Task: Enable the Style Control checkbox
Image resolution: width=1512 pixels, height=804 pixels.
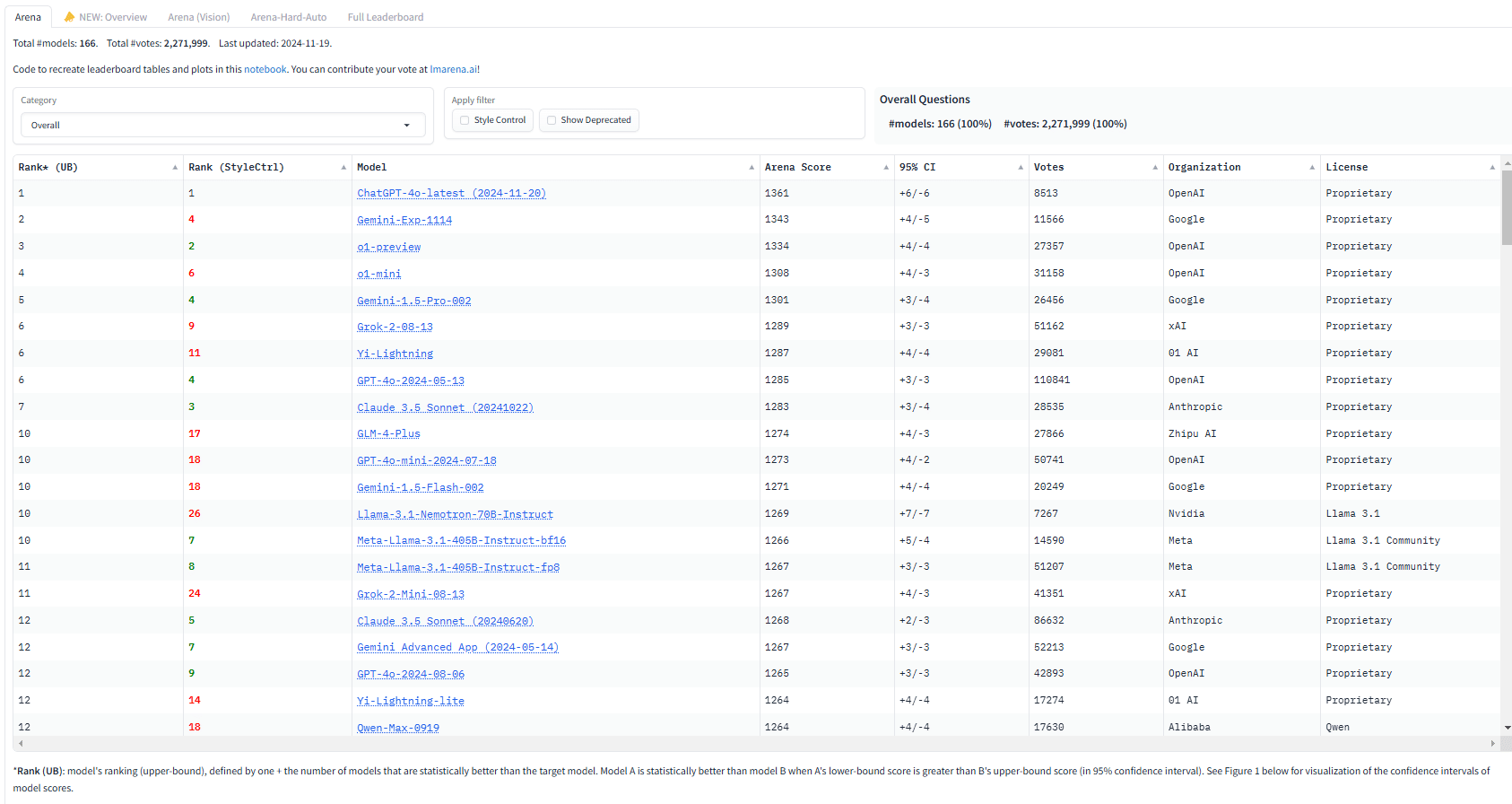Action: tap(465, 120)
